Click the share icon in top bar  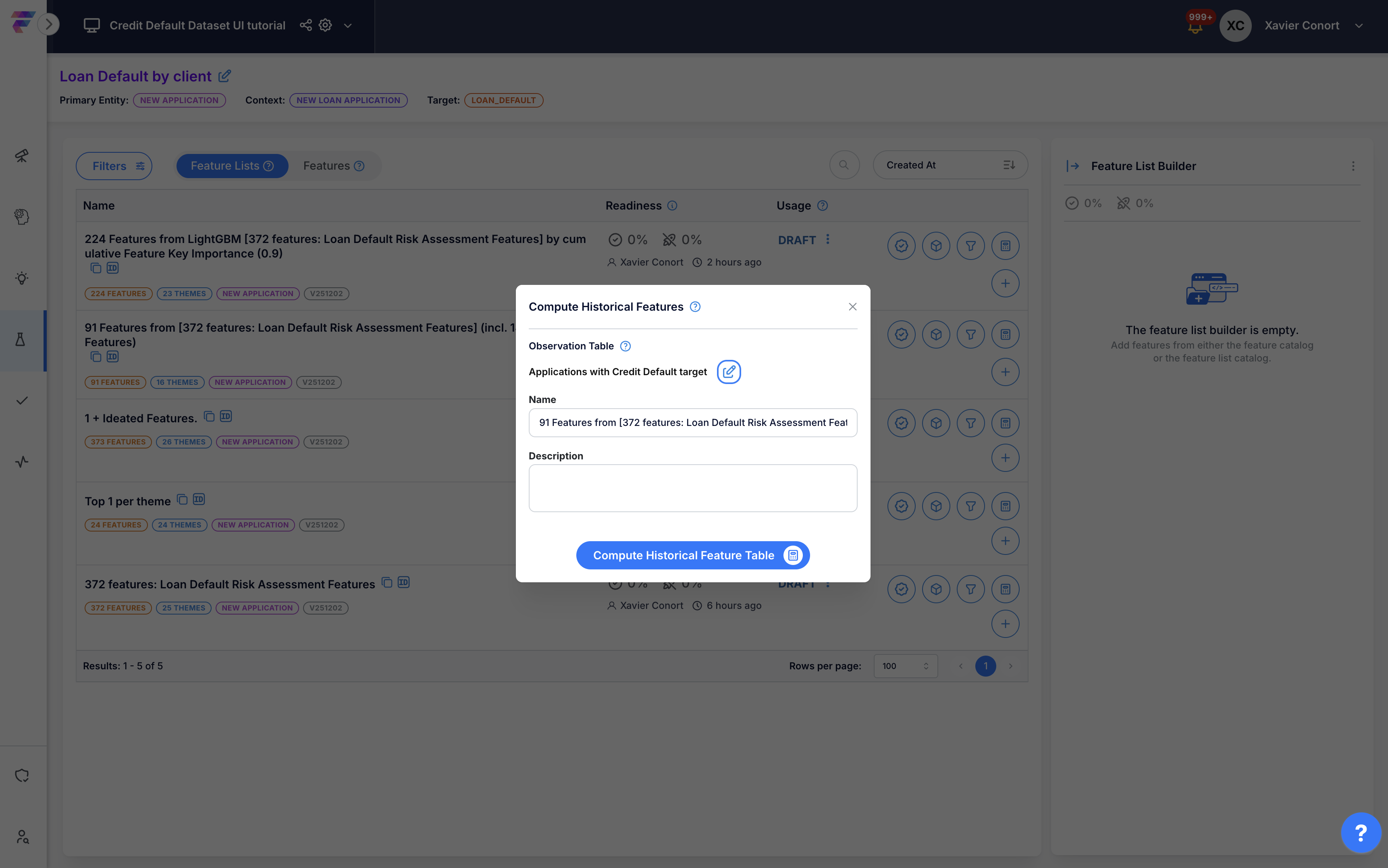click(x=305, y=25)
